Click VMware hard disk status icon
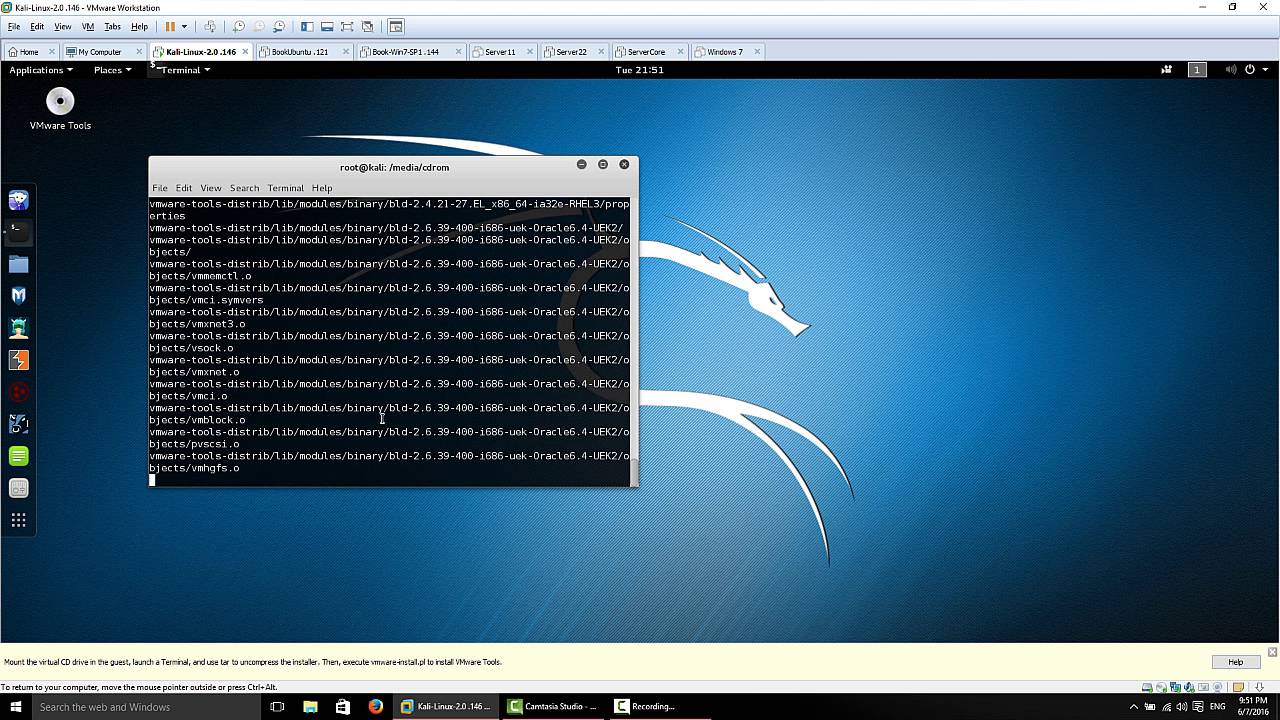The width and height of the screenshot is (1280, 720). (x=1147, y=687)
